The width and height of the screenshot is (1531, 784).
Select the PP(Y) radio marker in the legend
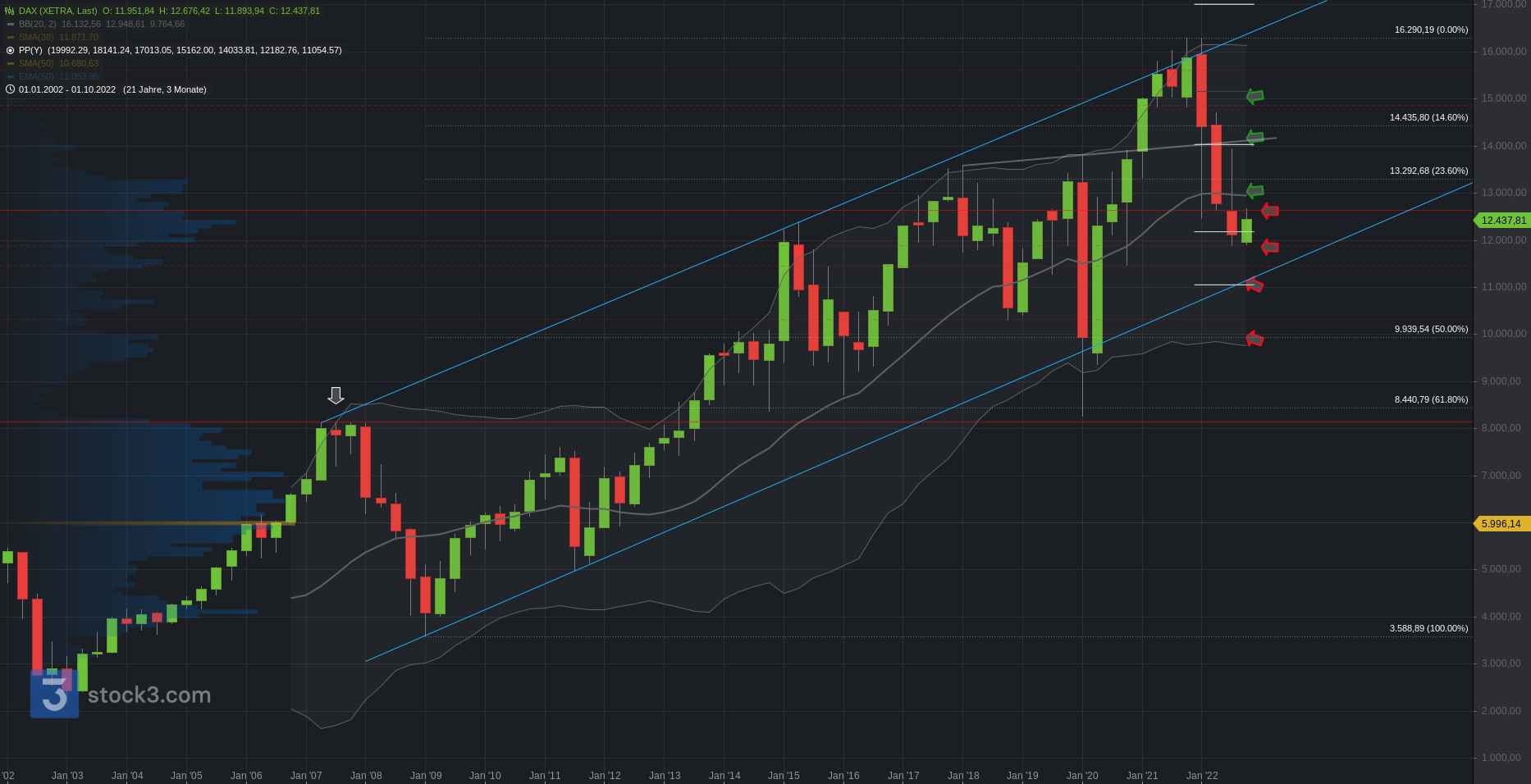(11, 50)
